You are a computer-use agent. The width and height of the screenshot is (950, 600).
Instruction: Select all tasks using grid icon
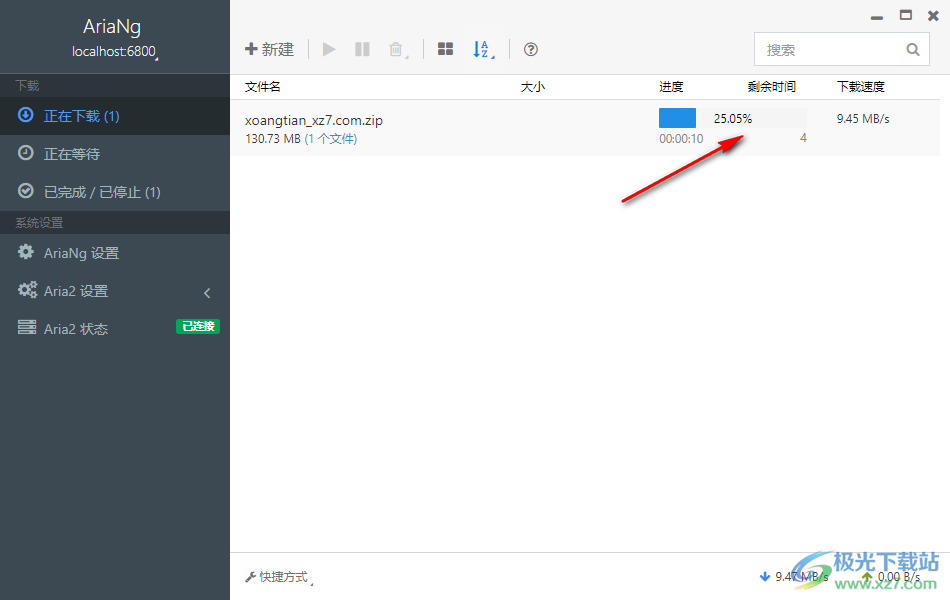point(445,49)
